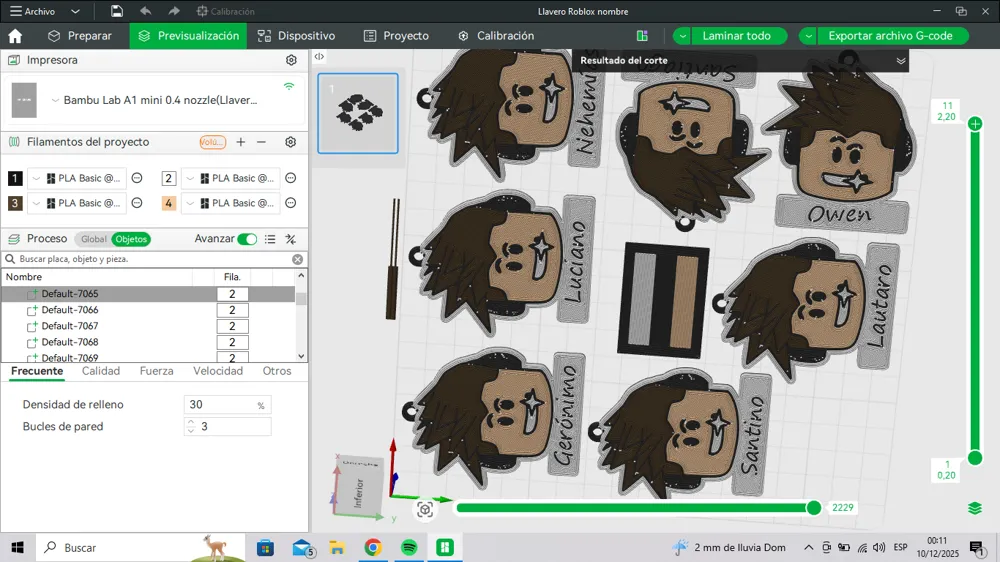Viewport: 1000px width, 562px height.
Task: Undo the last action with the arrow icon
Action: coord(145,11)
